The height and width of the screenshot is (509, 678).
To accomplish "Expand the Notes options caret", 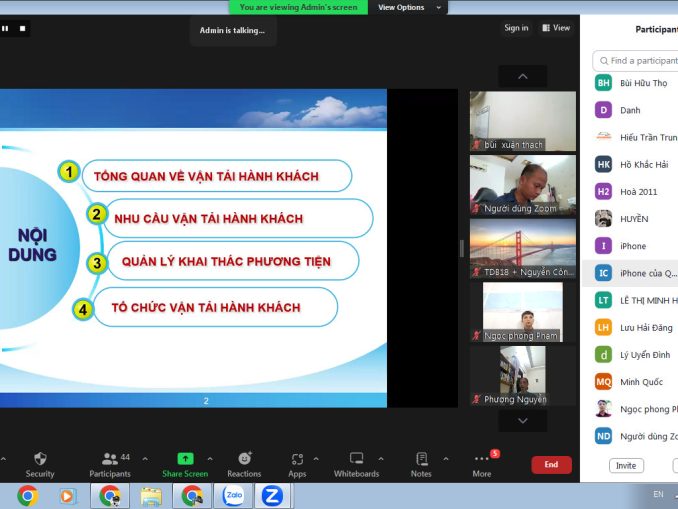I will click(446, 459).
